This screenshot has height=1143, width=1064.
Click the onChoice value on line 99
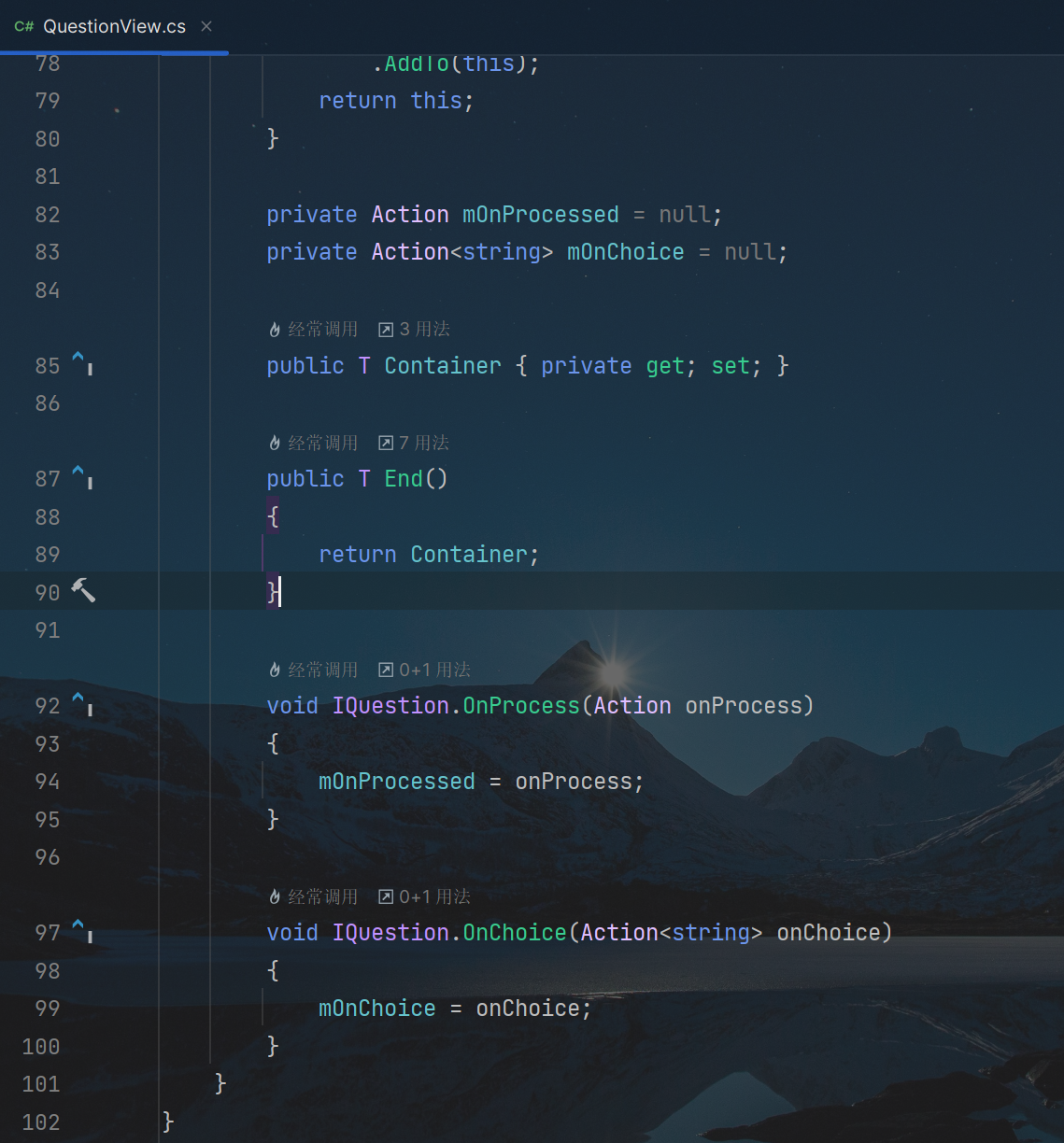pyautogui.click(x=528, y=1009)
